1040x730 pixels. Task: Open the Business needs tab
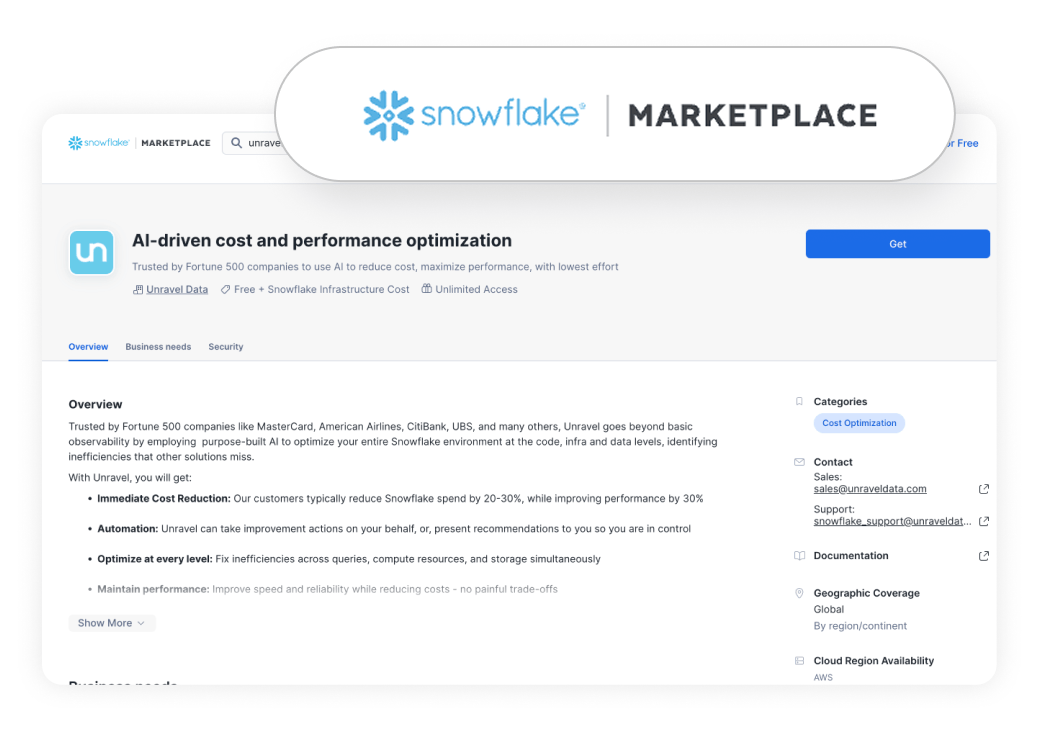(158, 347)
